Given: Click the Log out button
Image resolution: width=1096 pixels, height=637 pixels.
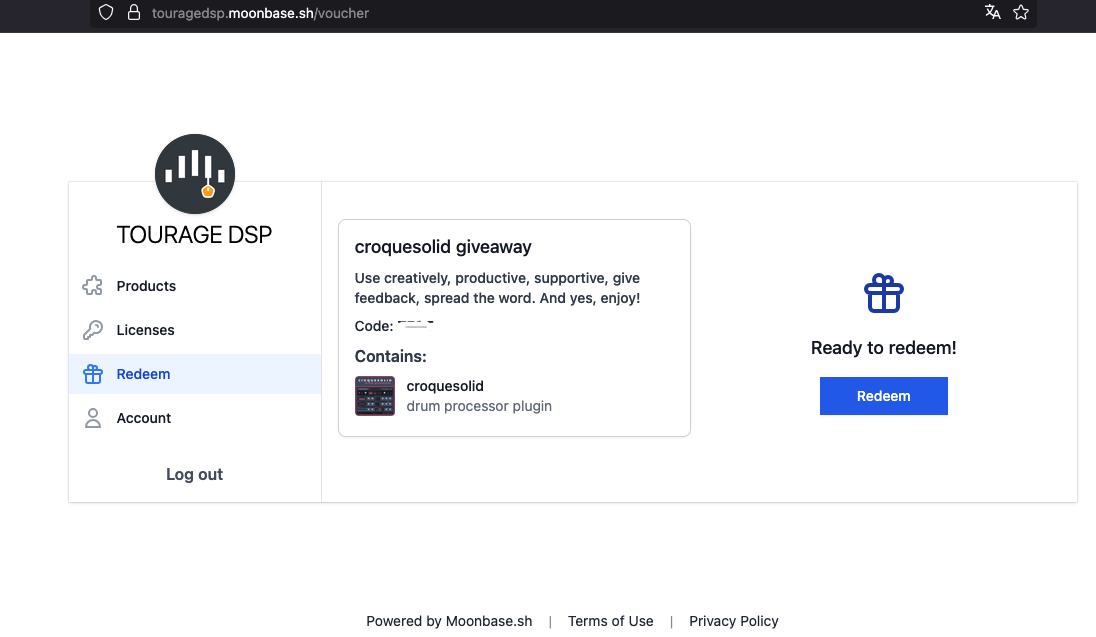Looking at the screenshot, I should coord(194,474).
